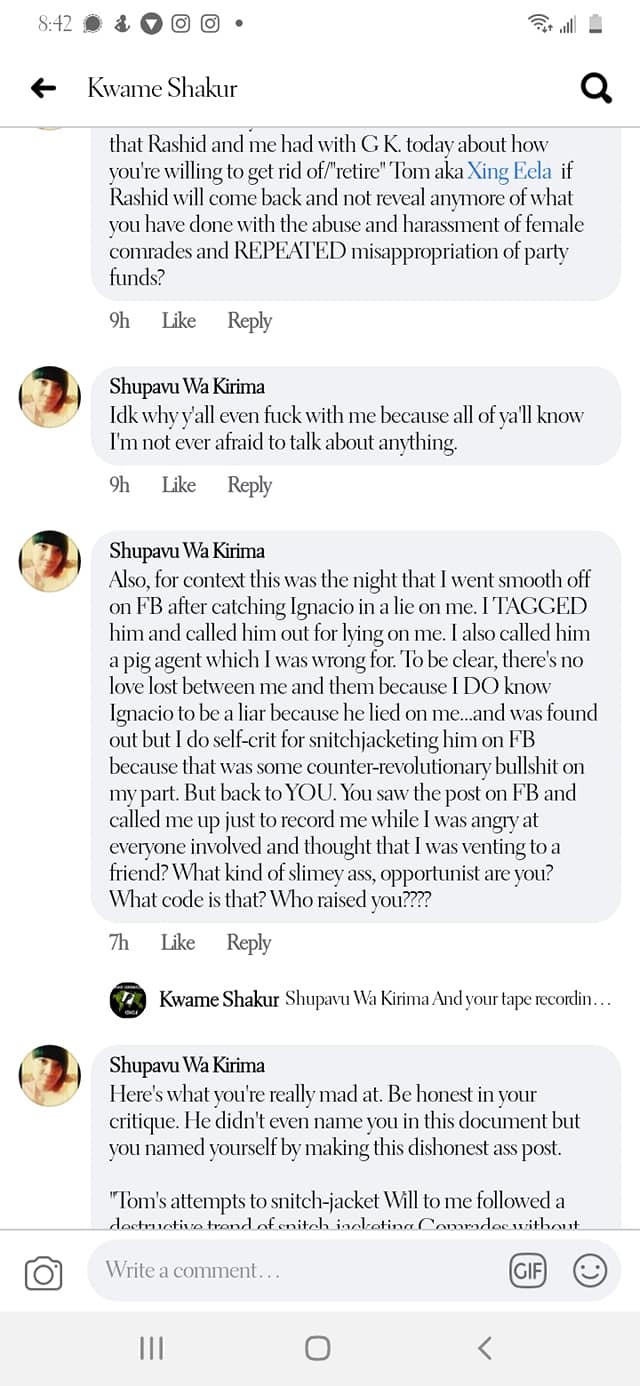Open Shupavu Wa Kirima's name on "Also, for context" comment
The width and height of the screenshot is (640, 1386).
coord(187,551)
